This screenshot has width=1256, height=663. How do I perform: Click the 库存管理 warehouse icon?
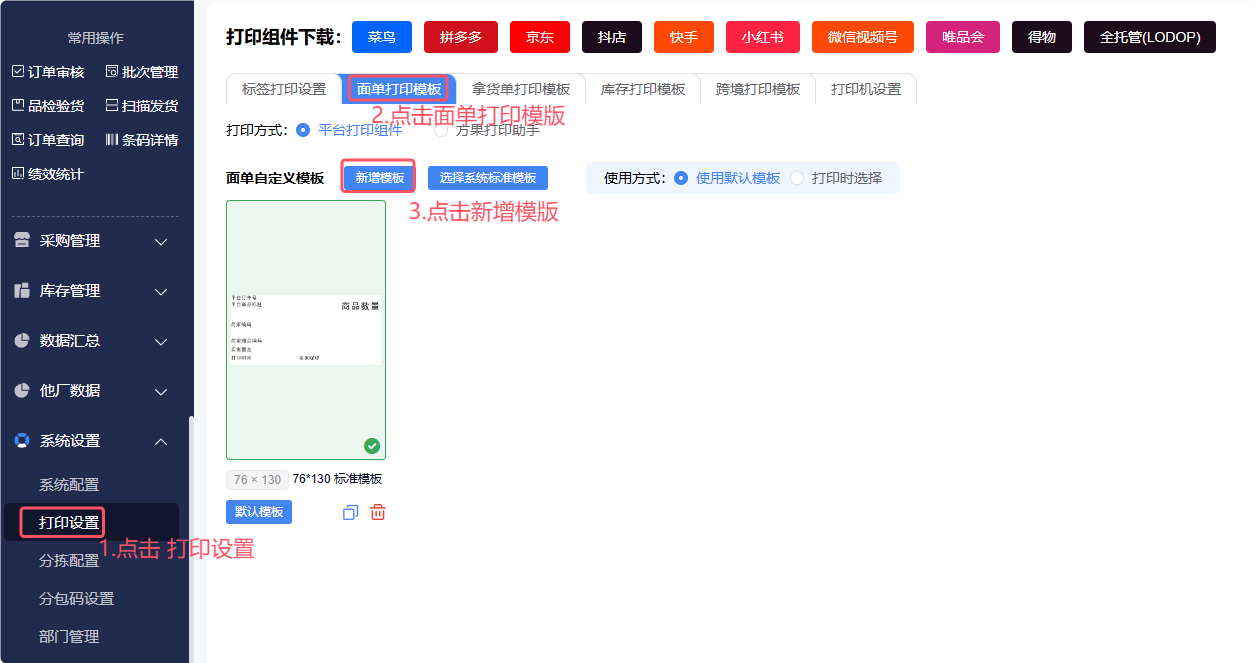(22, 291)
